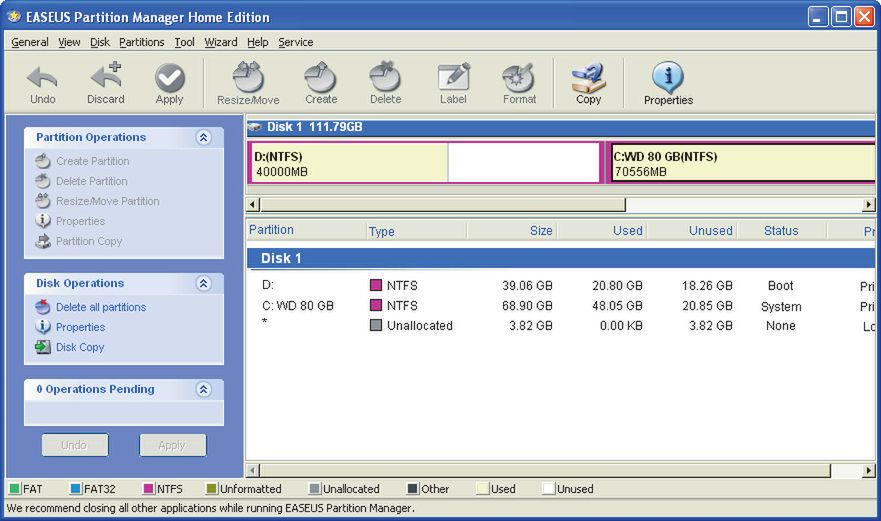The height and width of the screenshot is (521, 881).
Task: Open the Partitions menu
Action: click(142, 42)
